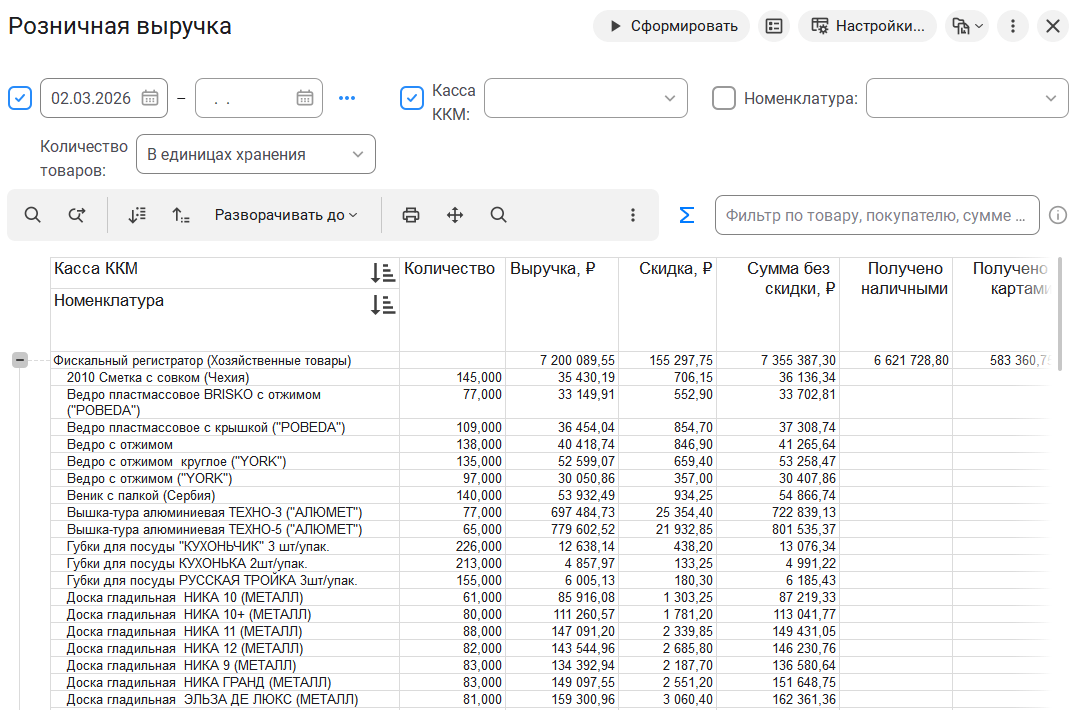
Task: Click the Sigma totals icon
Action: [x=687, y=215]
